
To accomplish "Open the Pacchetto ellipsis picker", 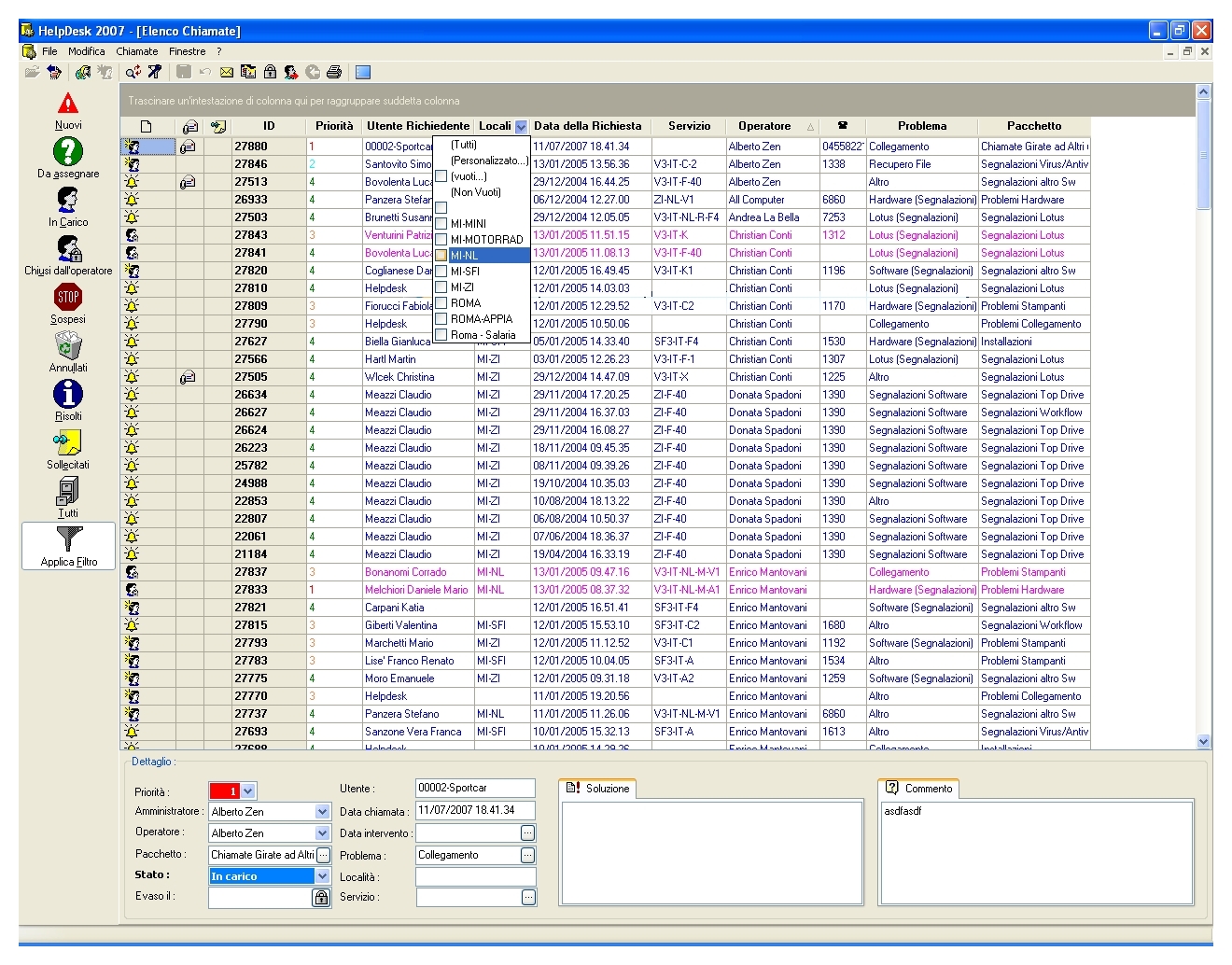I will (323, 855).
